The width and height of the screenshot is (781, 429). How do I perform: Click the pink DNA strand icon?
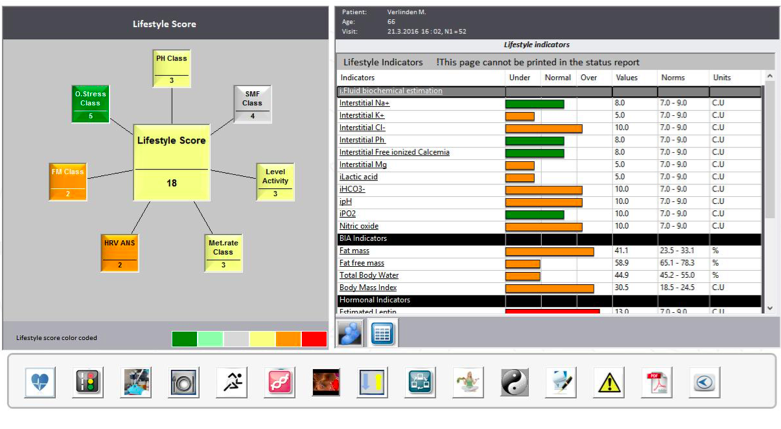(279, 382)
